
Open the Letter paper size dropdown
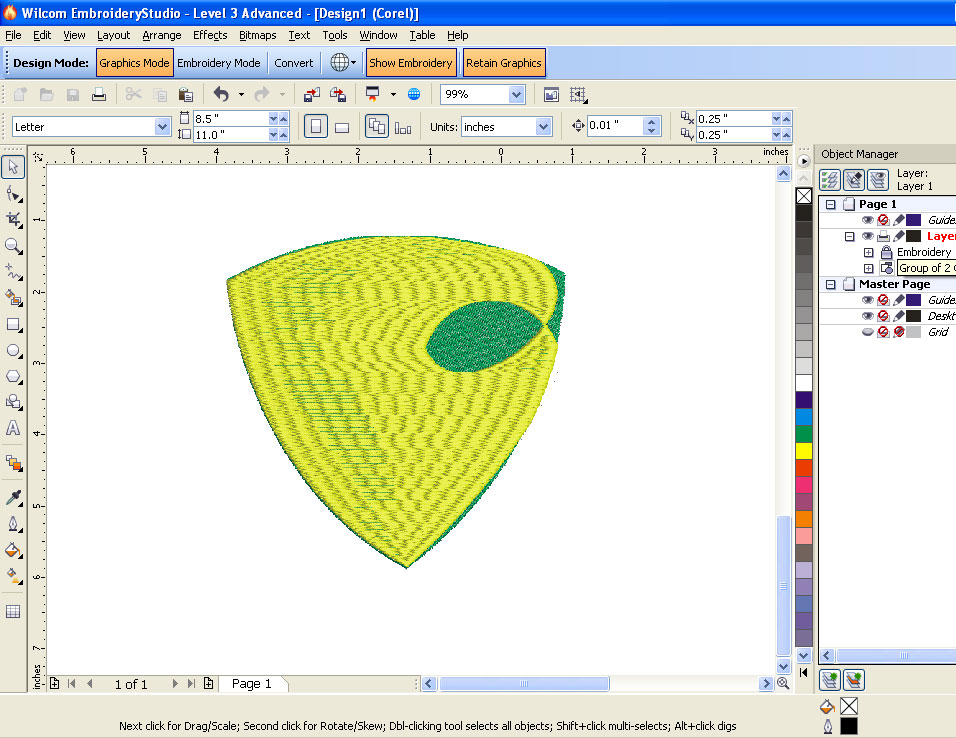point(162,127)
